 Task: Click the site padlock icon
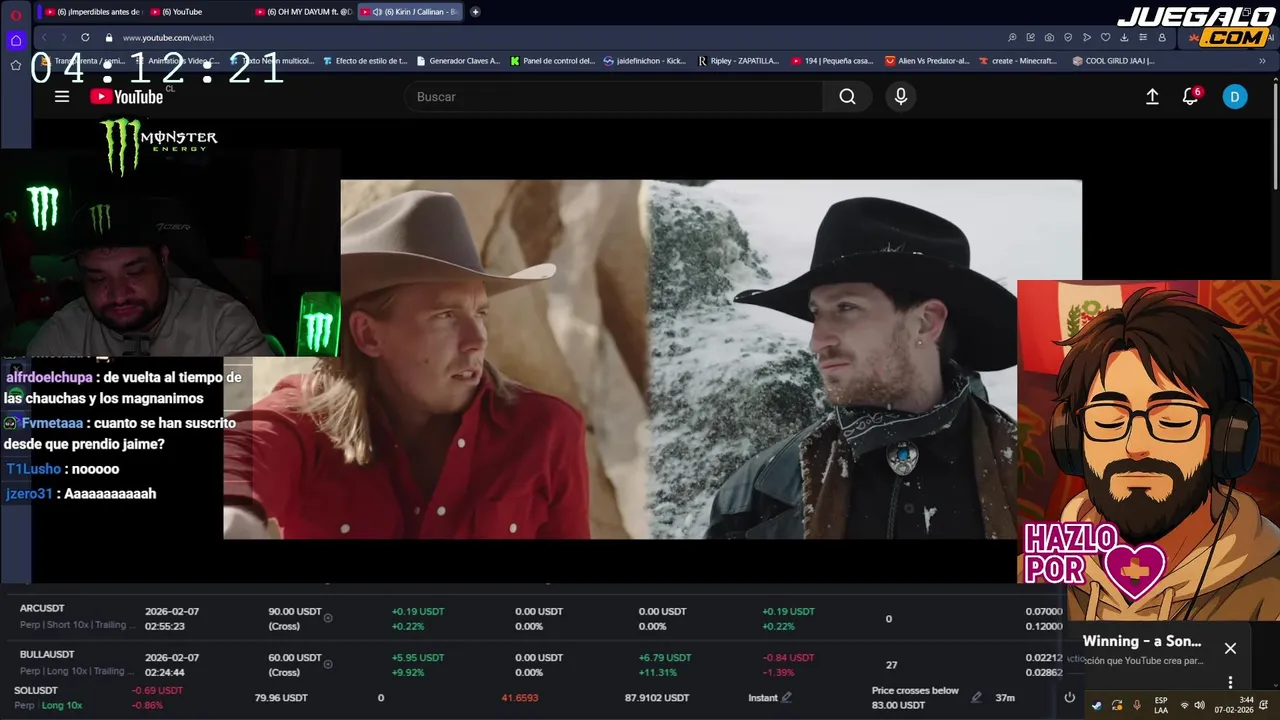pyautogui.click(x=109, y=37)
